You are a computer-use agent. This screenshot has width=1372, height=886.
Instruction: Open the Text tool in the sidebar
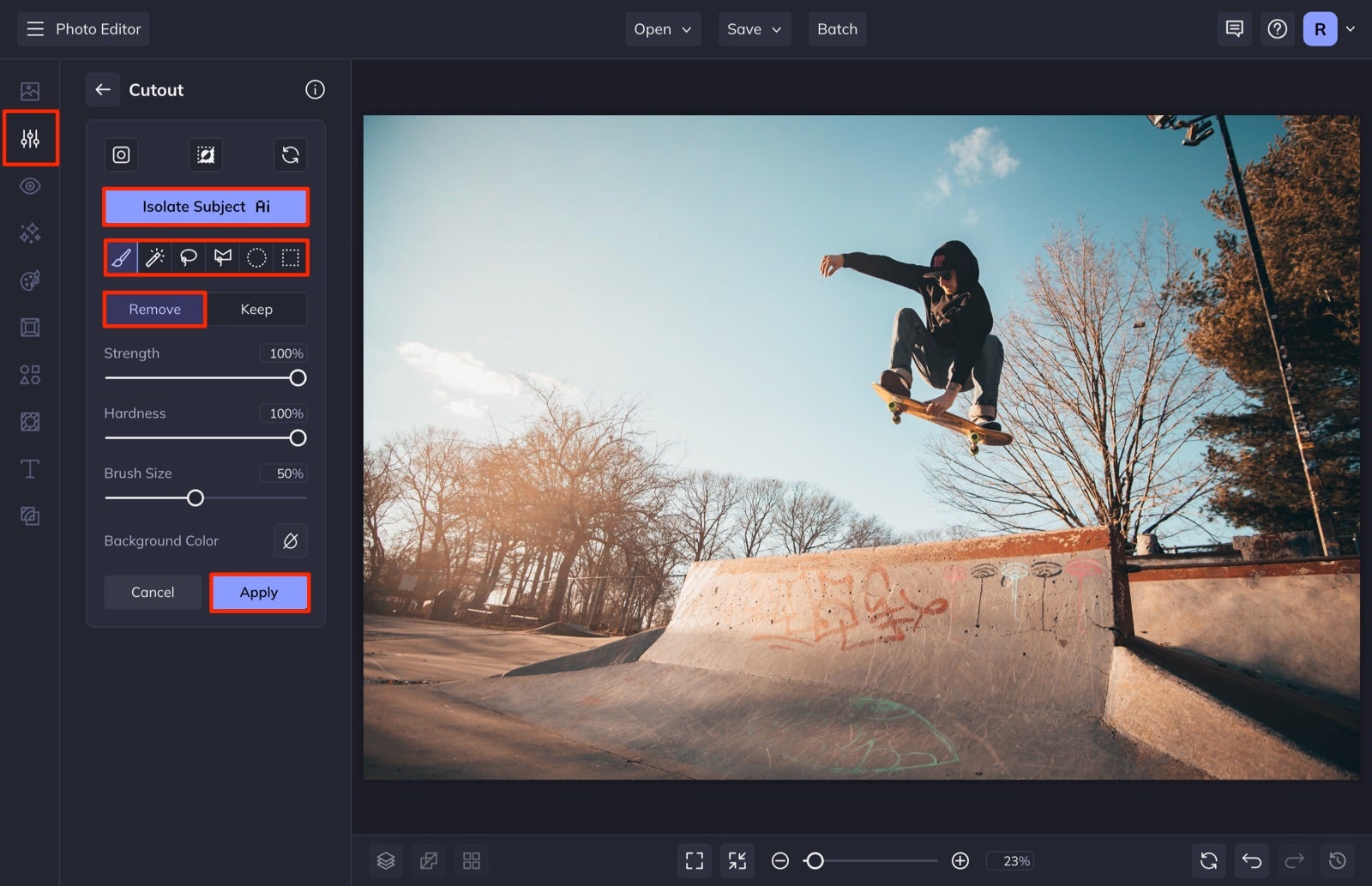click(30, 468)
